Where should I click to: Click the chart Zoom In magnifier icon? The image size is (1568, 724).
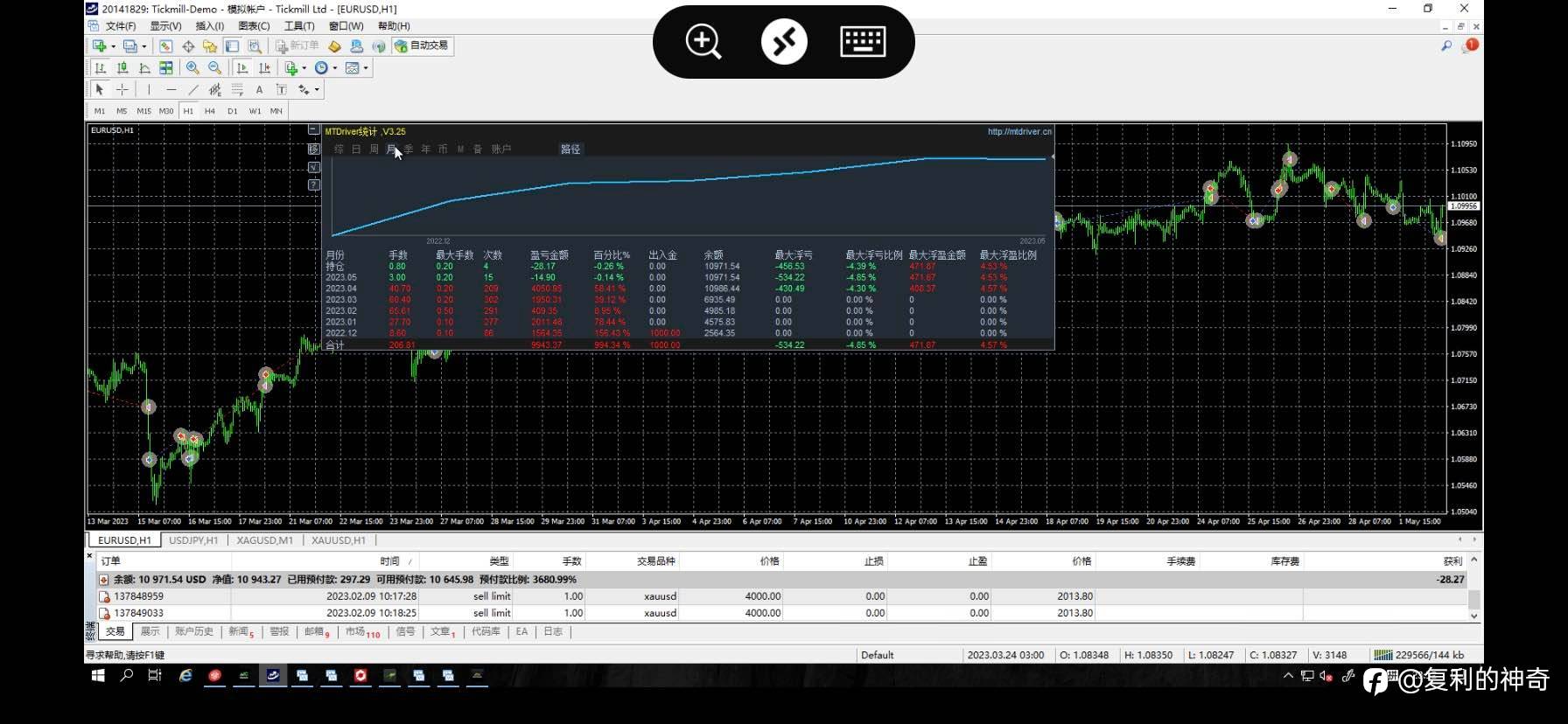pos(192,68)
